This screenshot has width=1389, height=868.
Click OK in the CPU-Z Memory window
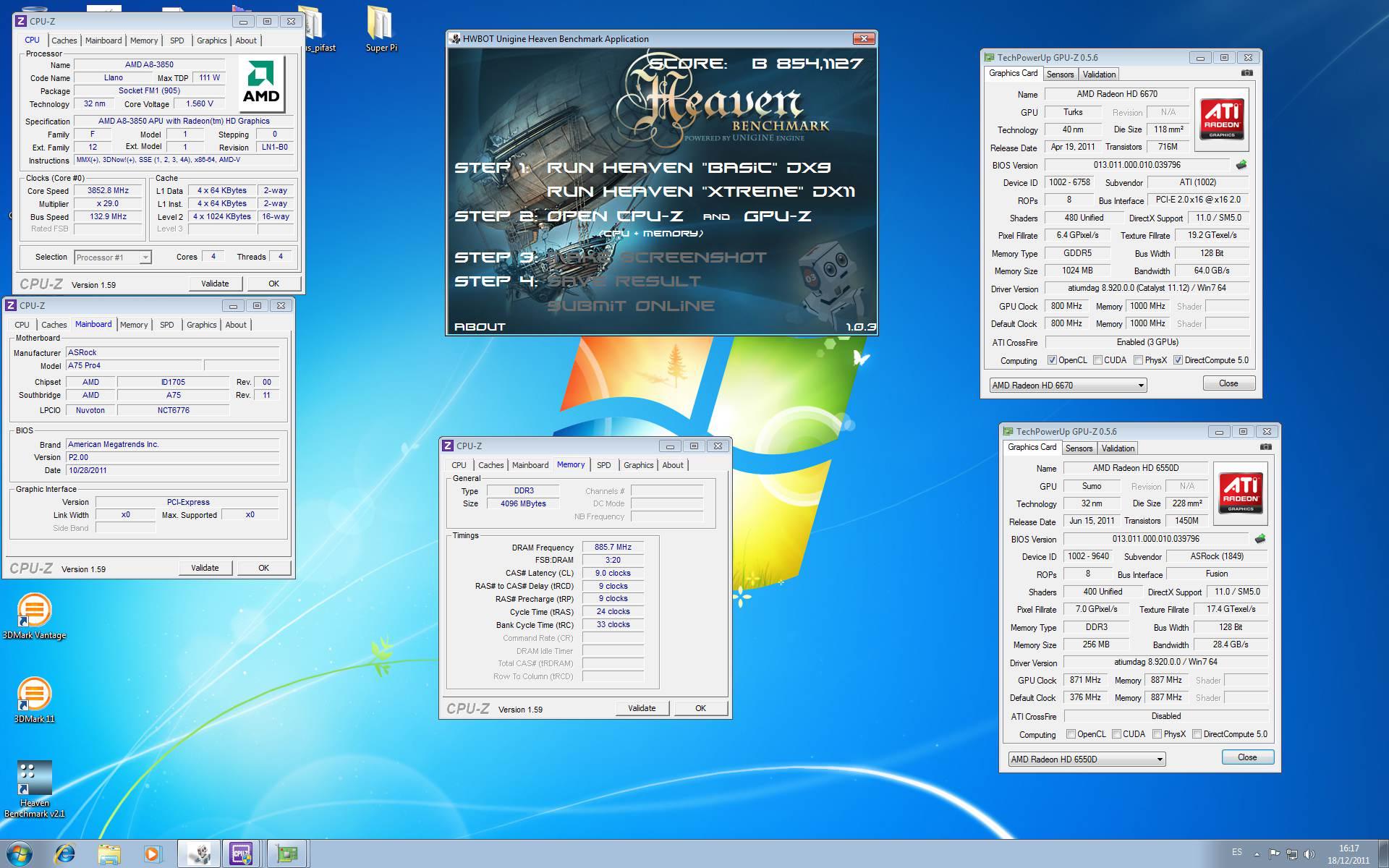coord(700,708)
